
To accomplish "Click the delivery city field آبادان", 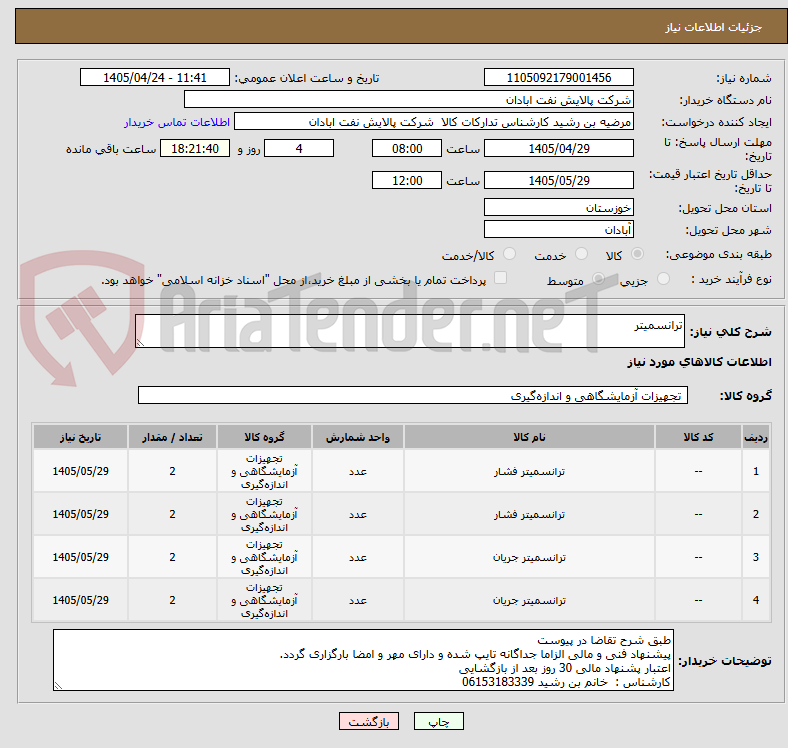I will click(558, 229).
